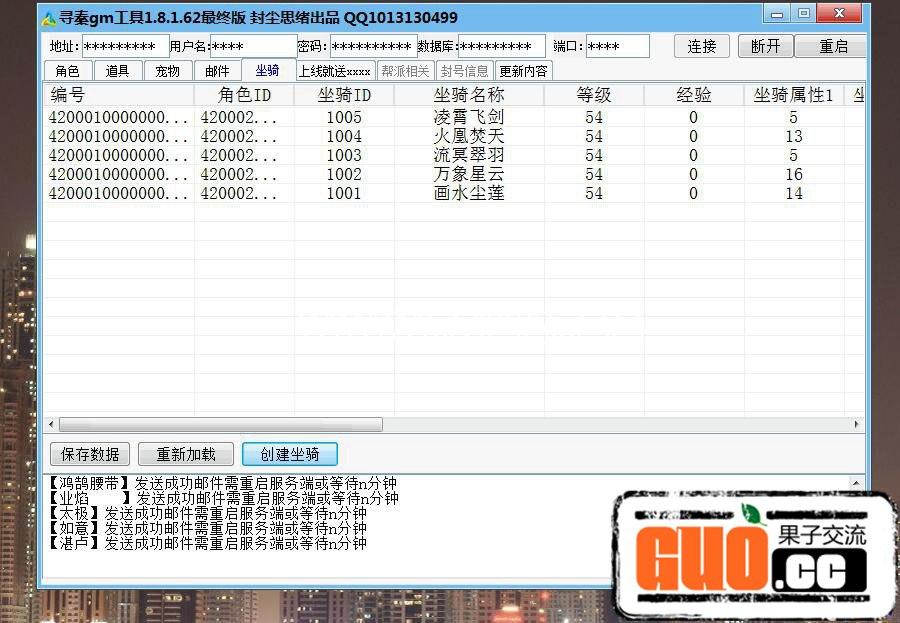The width and height of the screenshot is (900, 623).
Task: Sort by 坐骑名称 column header
Action: [468, 95]
